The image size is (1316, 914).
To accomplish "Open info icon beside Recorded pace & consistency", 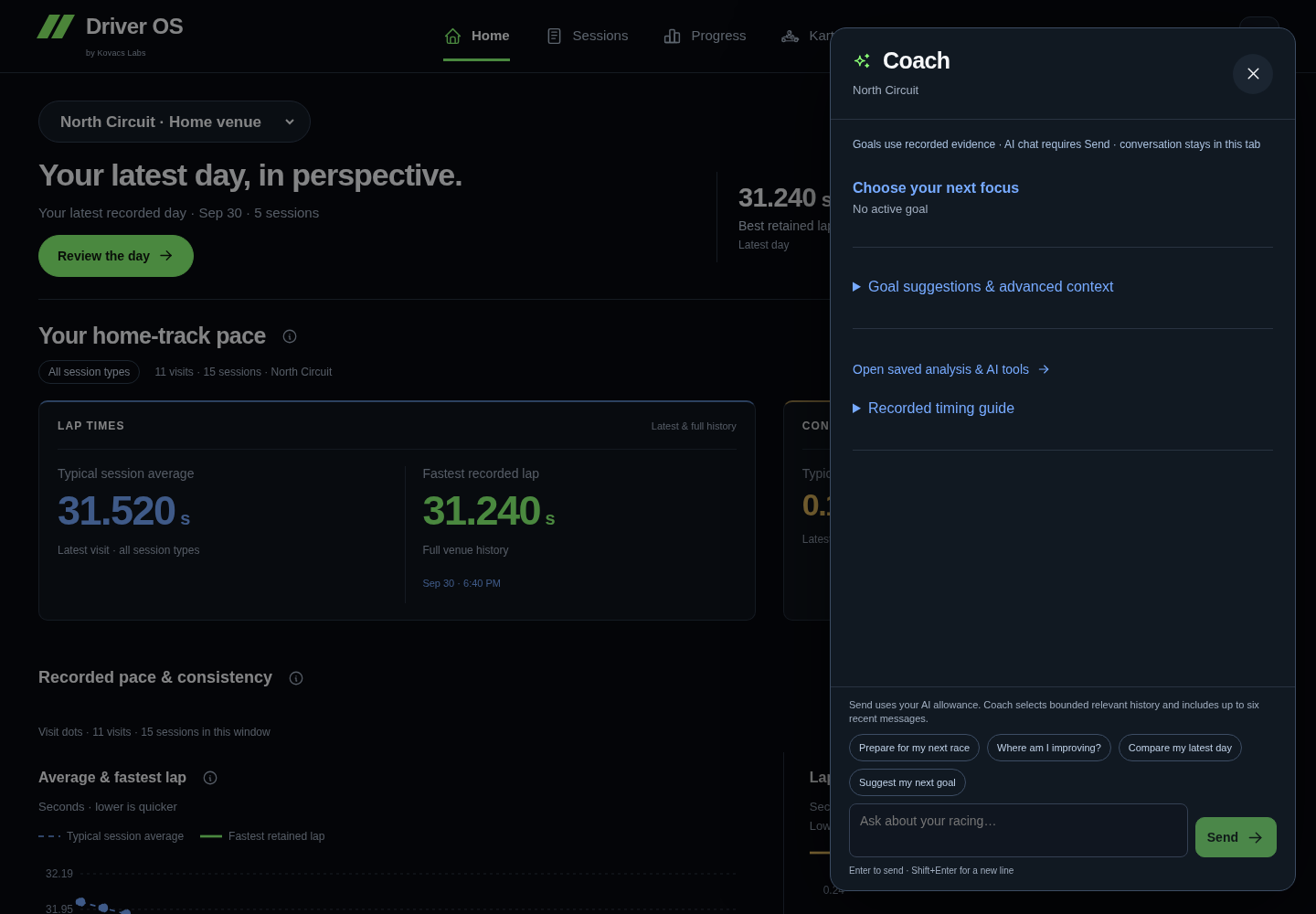I will 296,678.
